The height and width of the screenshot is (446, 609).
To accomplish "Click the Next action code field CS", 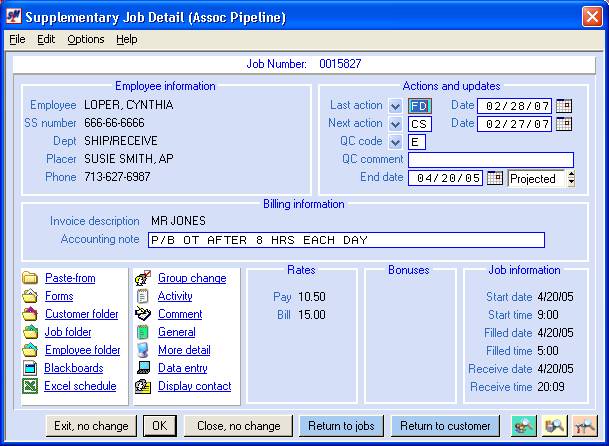I will 419,124.
